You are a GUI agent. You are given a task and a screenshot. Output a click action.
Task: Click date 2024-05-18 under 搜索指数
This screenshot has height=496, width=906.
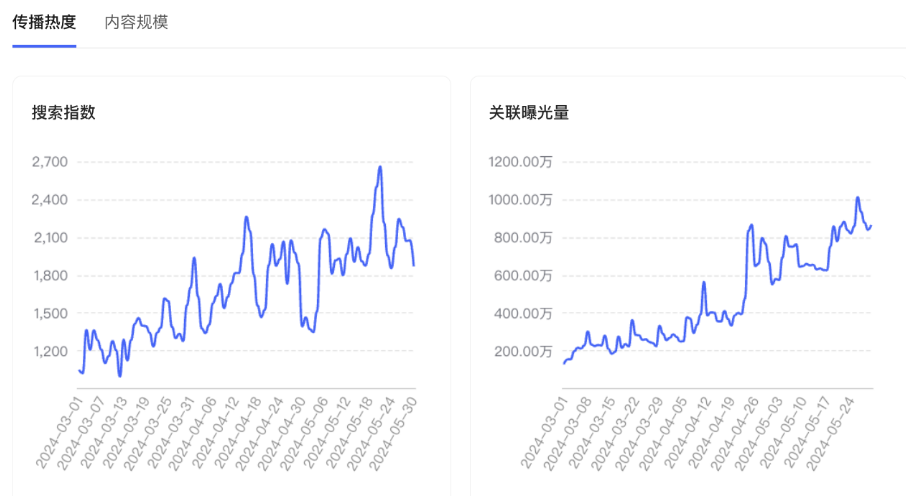pos(348,432)
